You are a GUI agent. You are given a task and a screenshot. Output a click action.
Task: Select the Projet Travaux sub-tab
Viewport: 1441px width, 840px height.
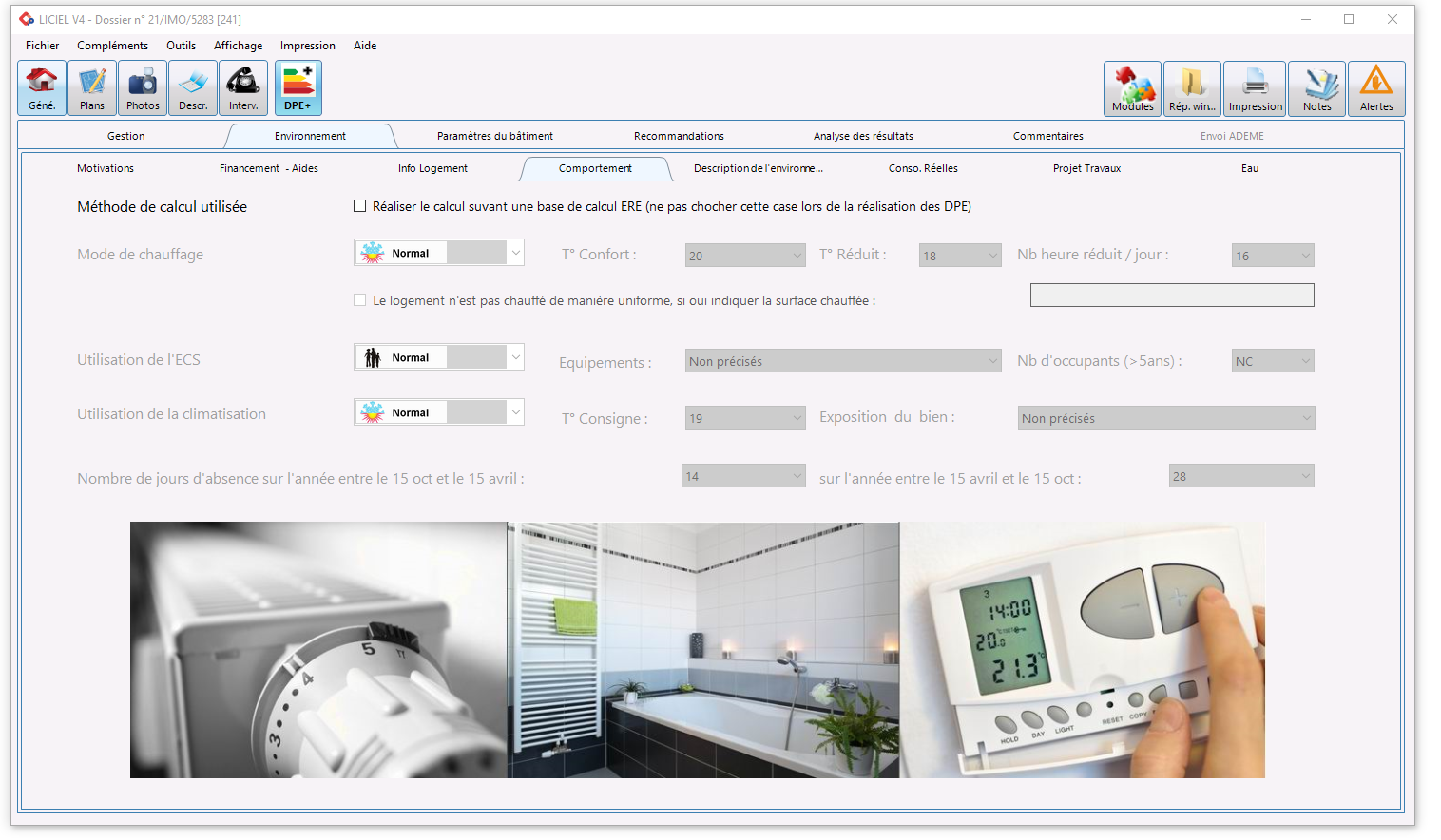coord(1086,168)
